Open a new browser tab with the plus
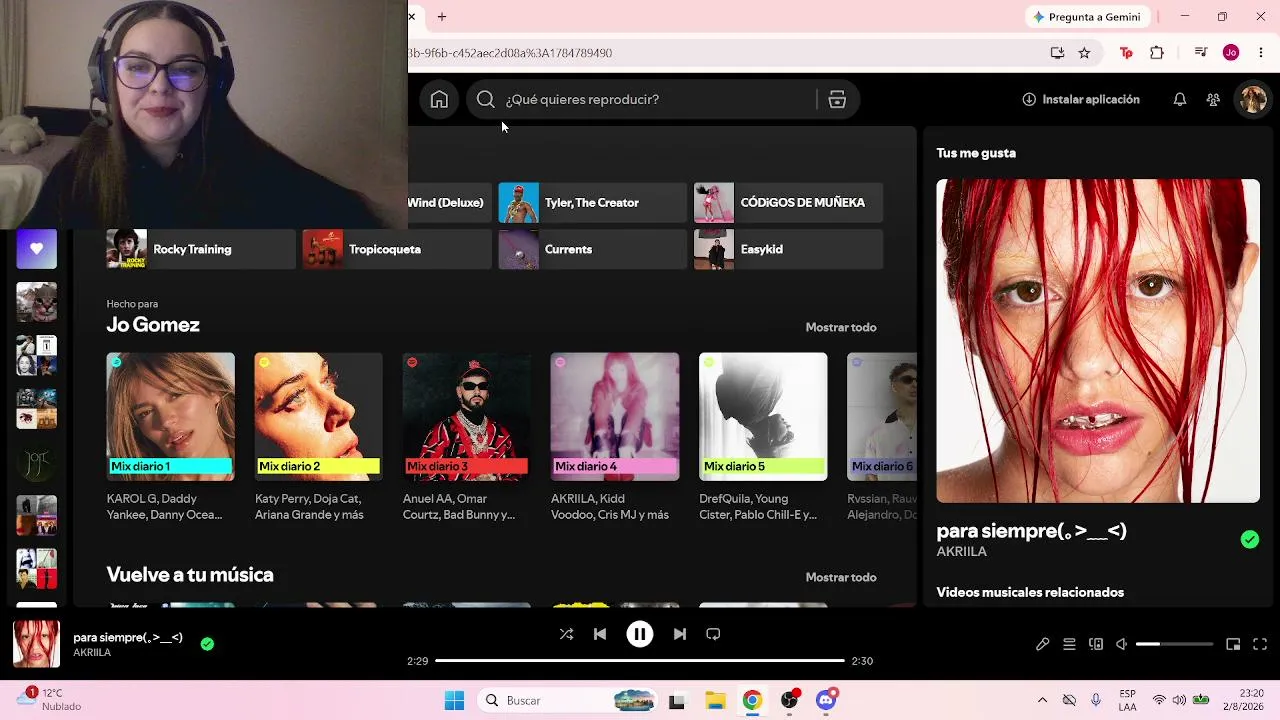 click(442, 16)
